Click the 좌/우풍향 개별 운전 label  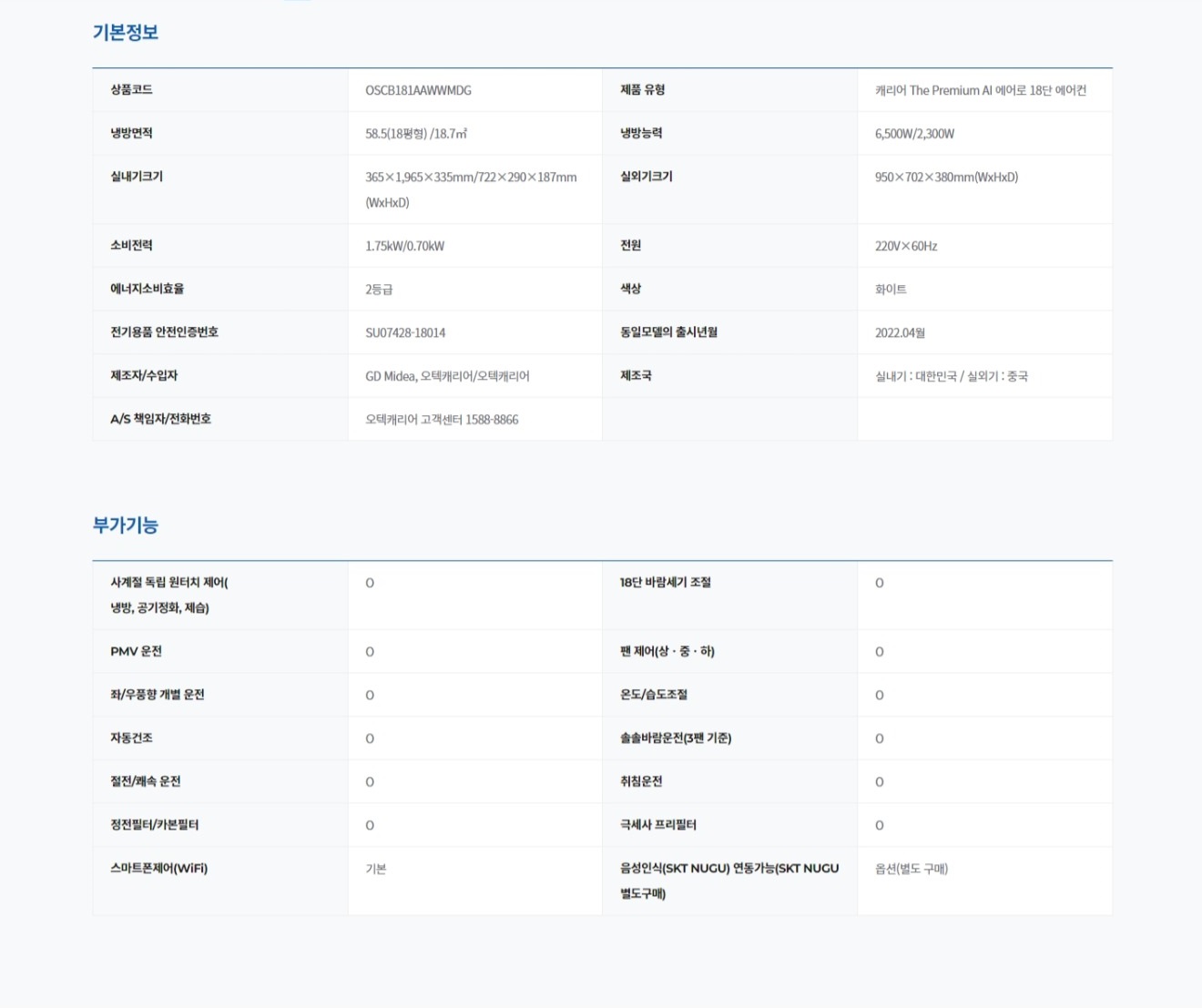click(x=157, y=694)
